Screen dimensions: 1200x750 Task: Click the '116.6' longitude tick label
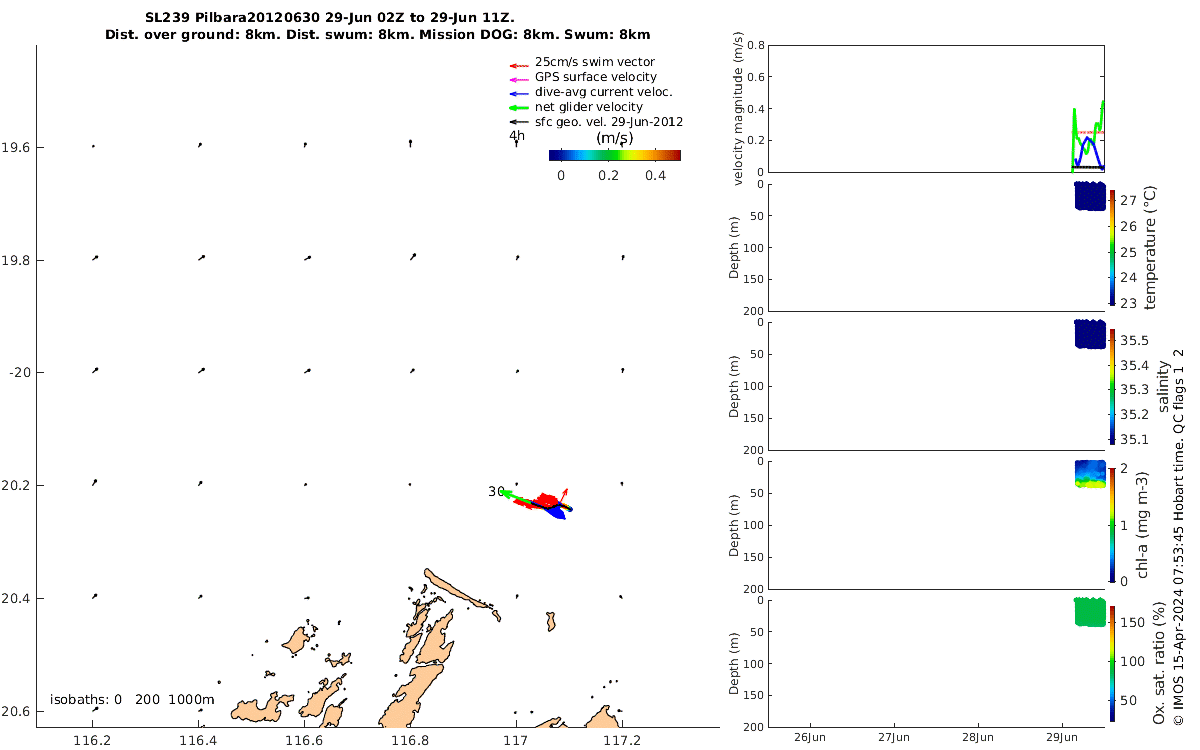tap(304, 741)
